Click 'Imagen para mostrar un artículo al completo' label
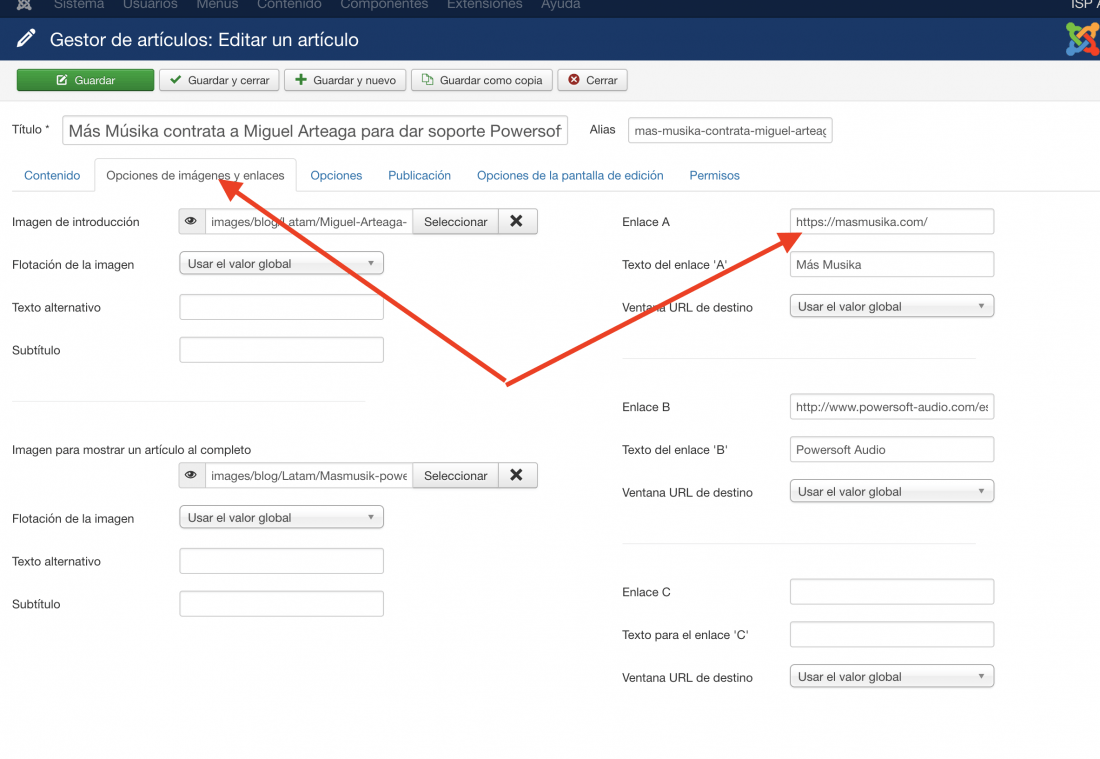 tap(131, 450)
